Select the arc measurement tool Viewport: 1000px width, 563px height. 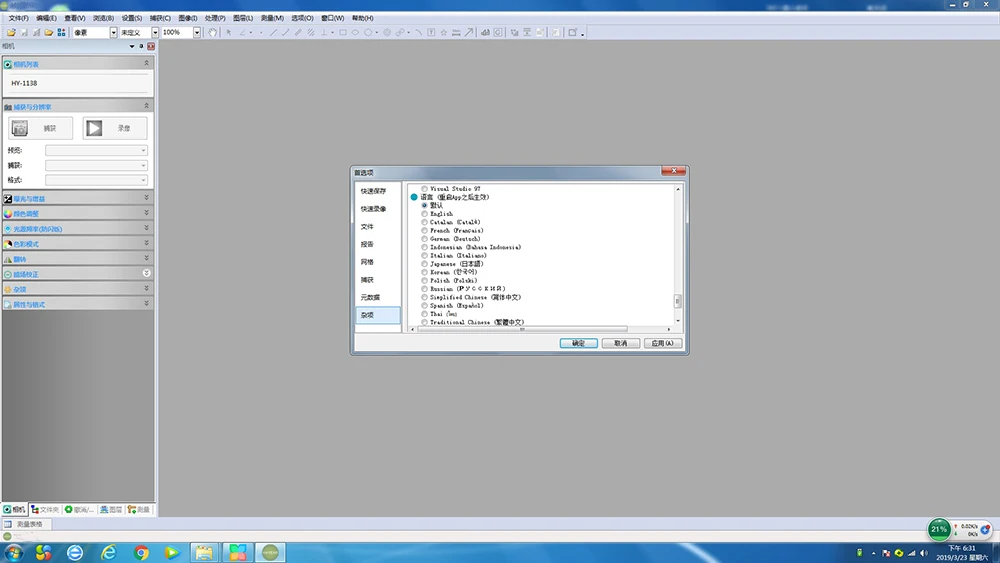pyautogui.click(x=418, y=33)
